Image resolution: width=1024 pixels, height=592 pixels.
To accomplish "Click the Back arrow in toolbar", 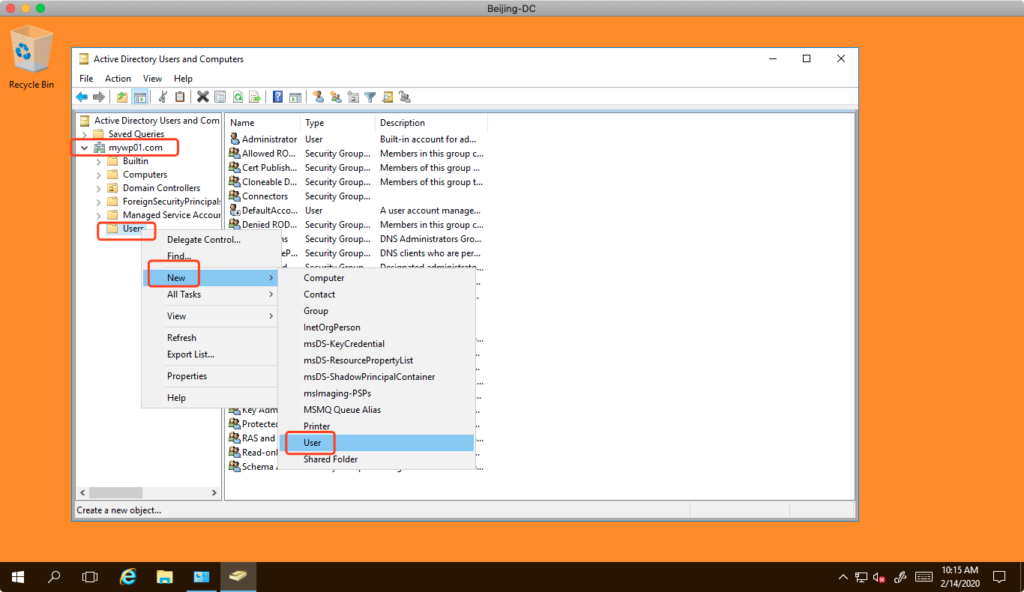I will (82, 97).
